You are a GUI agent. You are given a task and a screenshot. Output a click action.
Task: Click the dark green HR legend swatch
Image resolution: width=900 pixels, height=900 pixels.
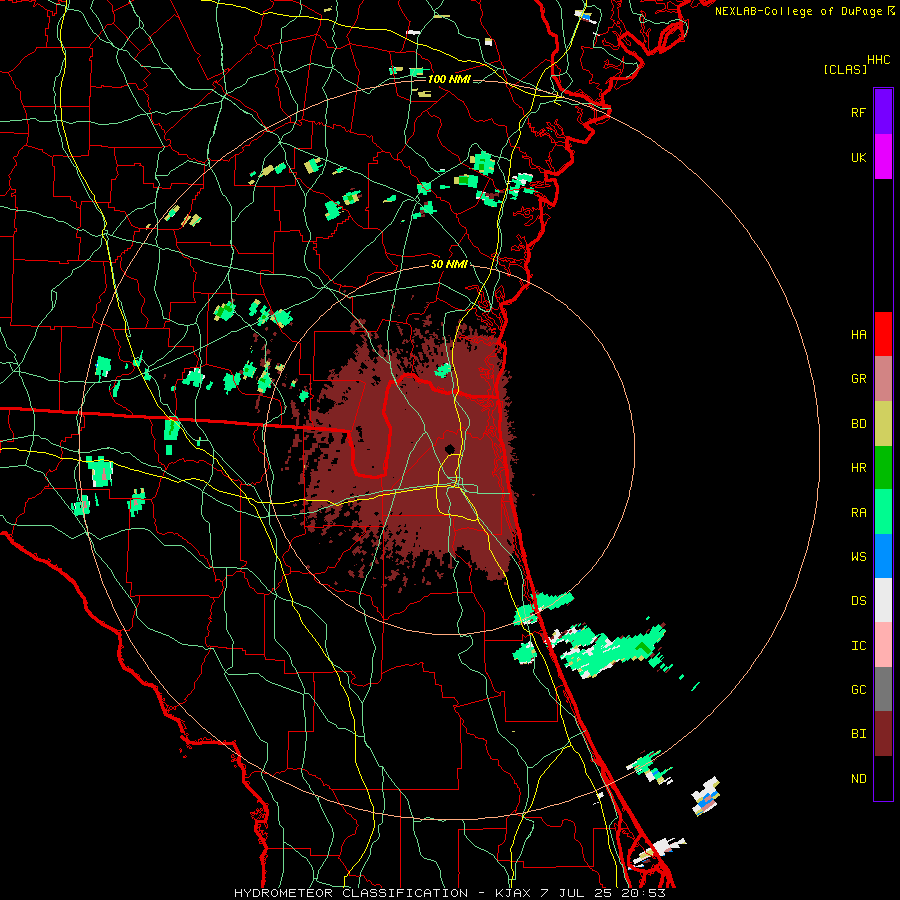coord(883,467)
